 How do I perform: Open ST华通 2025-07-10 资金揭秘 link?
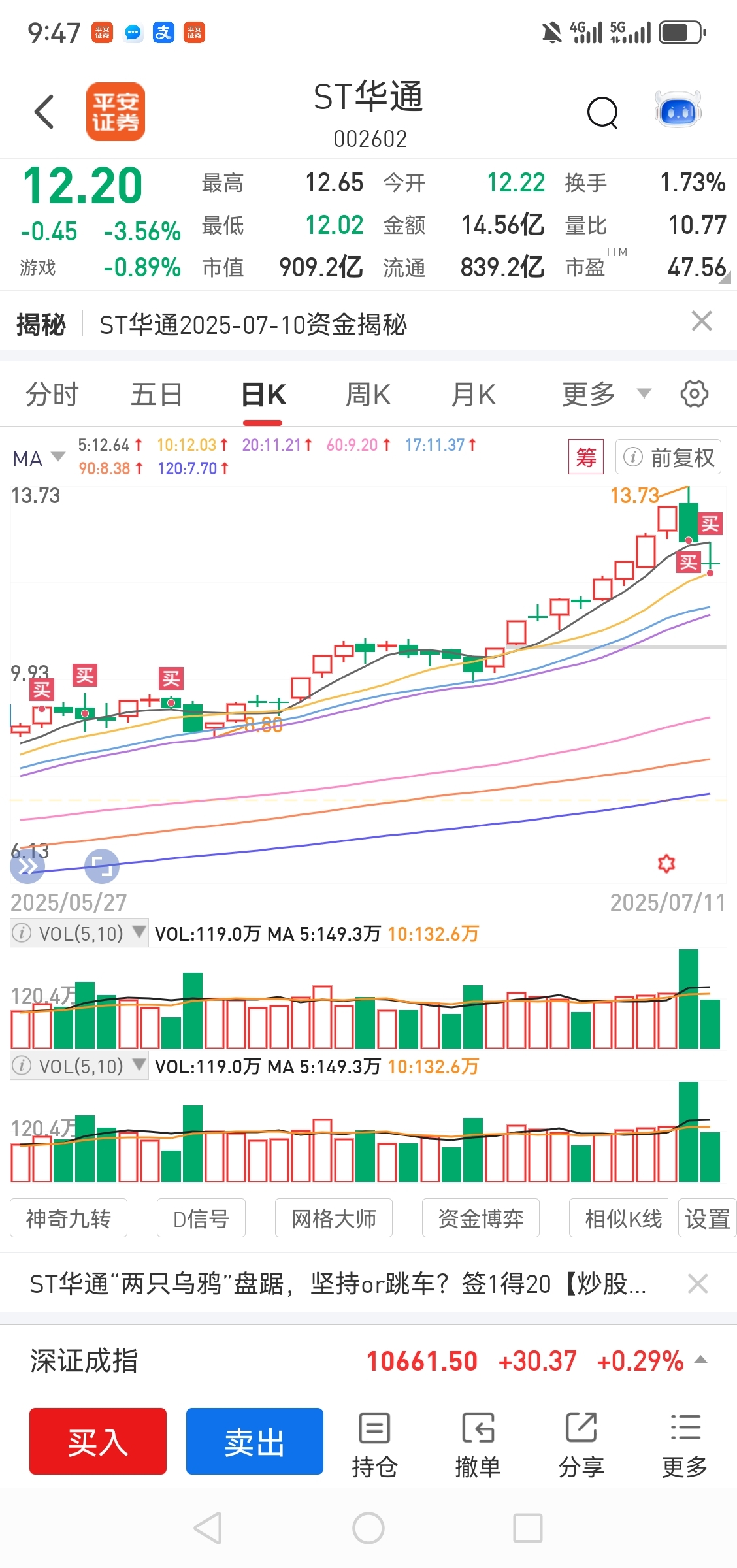pos(253,324)
